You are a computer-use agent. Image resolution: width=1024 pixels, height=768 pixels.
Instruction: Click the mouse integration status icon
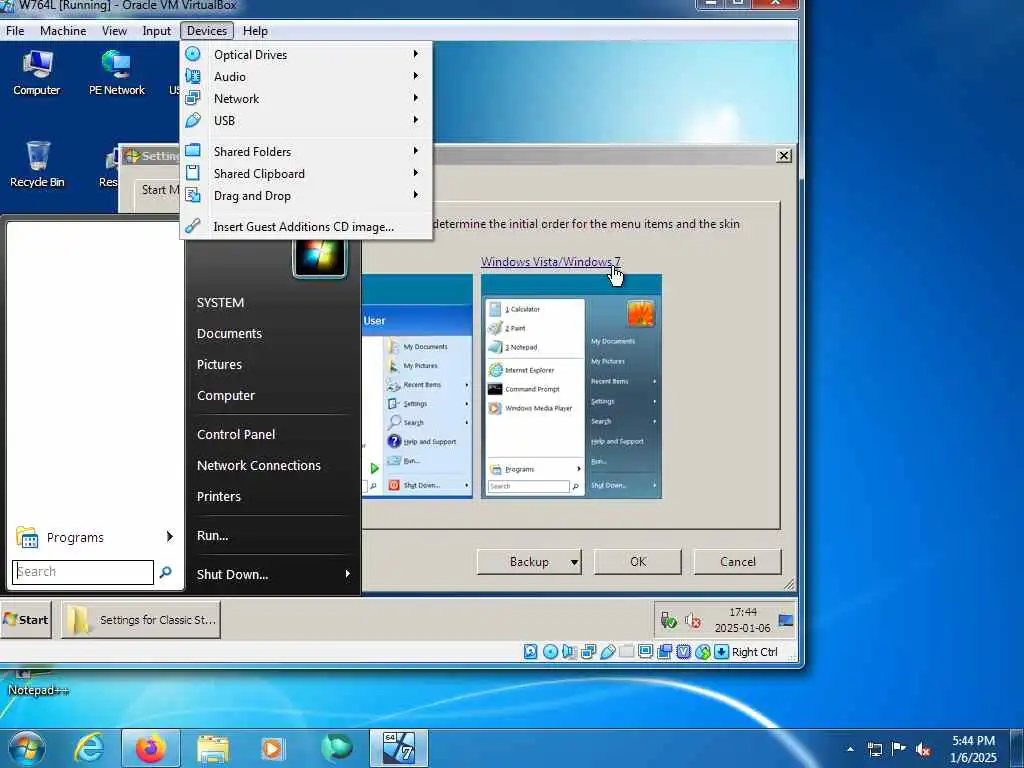[x=702, y=651]
